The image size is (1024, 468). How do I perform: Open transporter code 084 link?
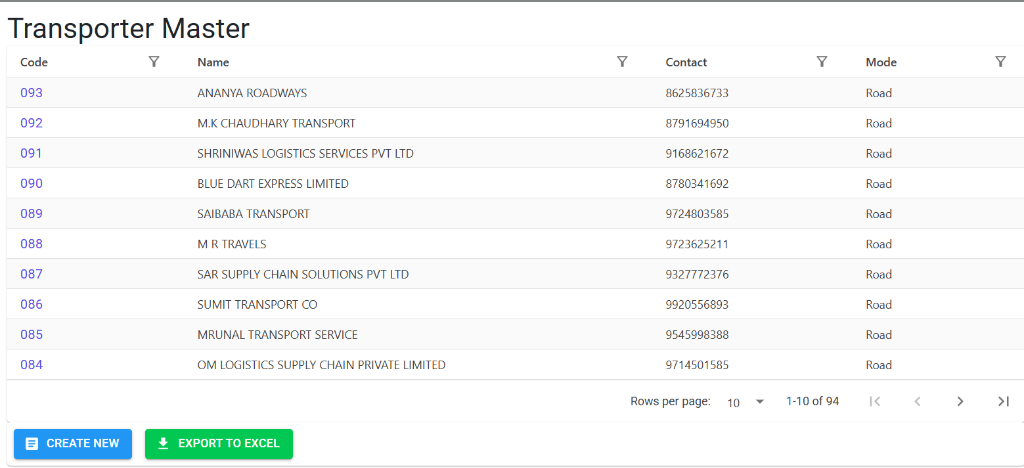(x=31, y=365)
